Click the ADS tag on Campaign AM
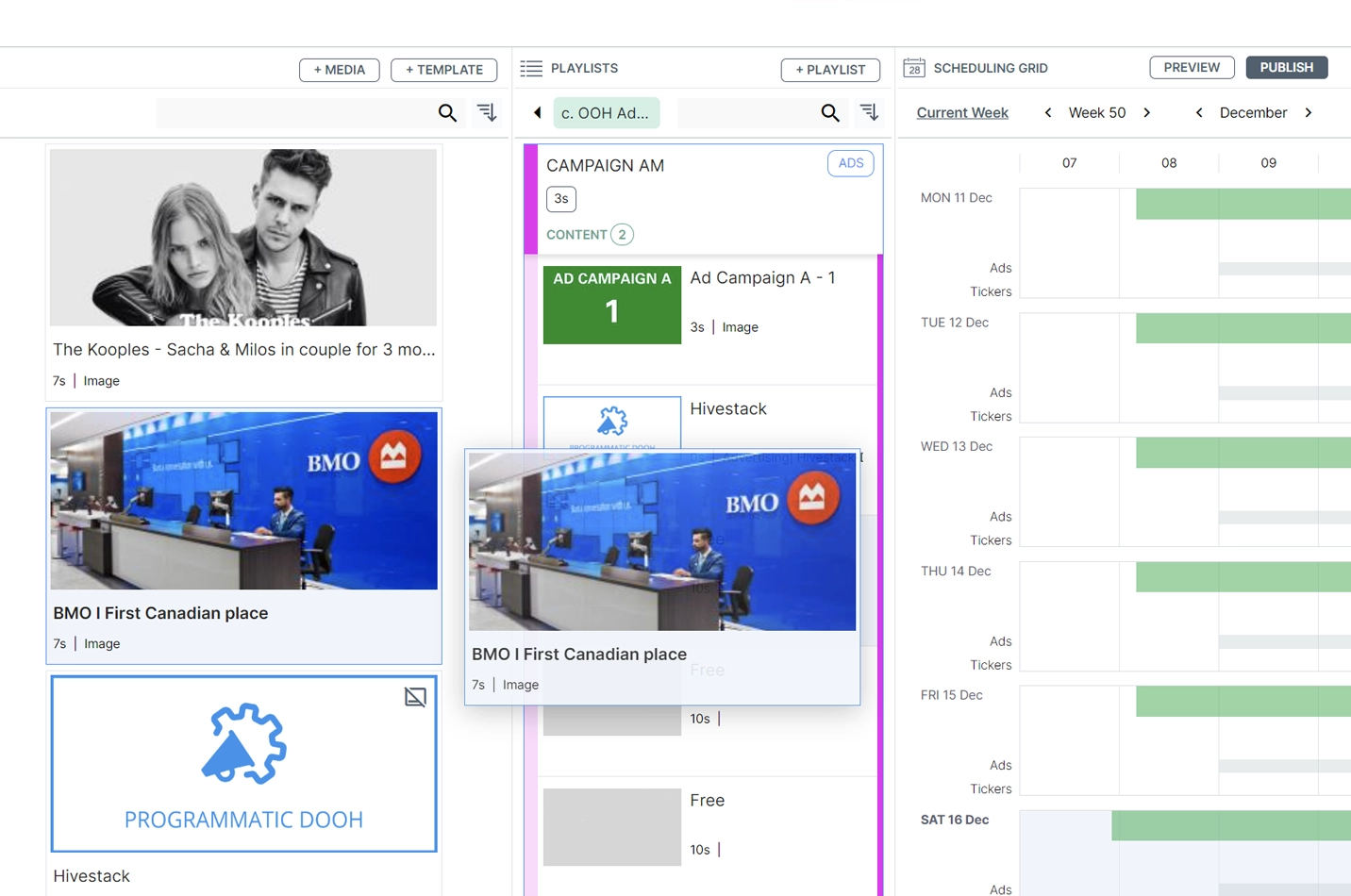The width and height of the screenshot is (1351, 896). pyautogui.click(x=850, y=163)
